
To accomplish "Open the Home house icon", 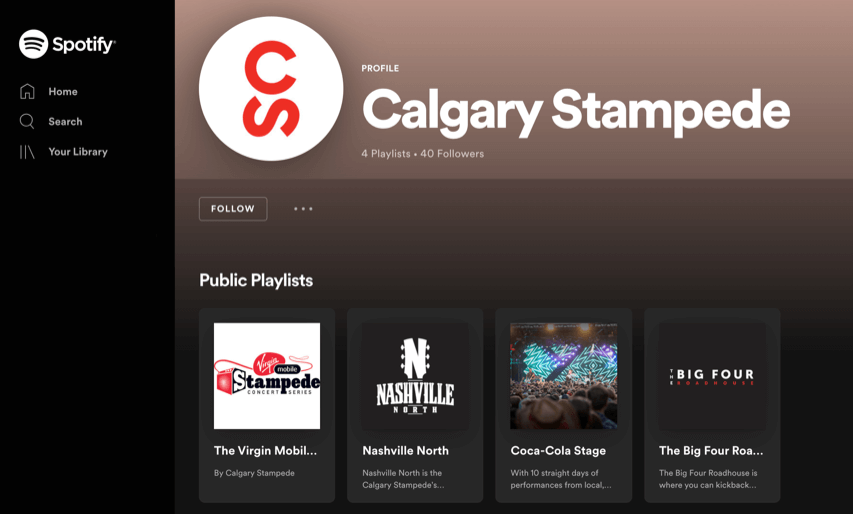I will 27,91.
